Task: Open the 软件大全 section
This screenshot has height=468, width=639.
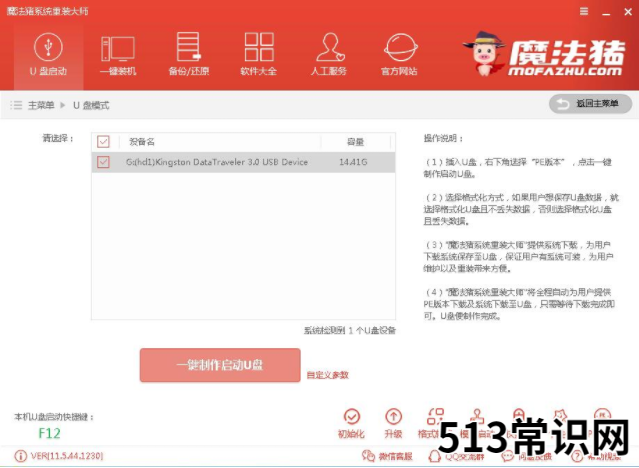Action: click(258, 55)
